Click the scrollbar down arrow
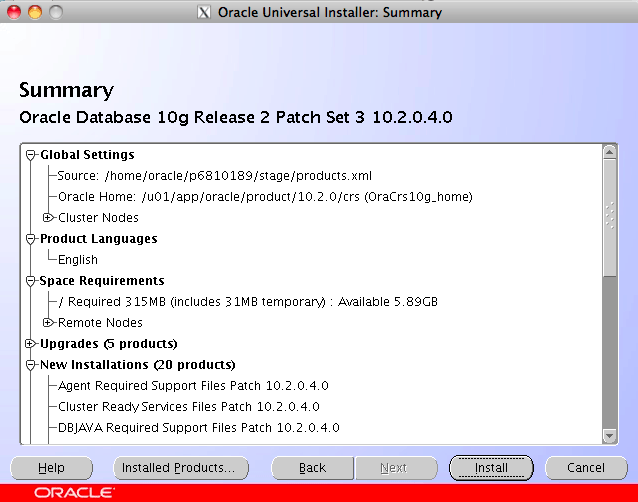638x502 pixels. [609, 435]
